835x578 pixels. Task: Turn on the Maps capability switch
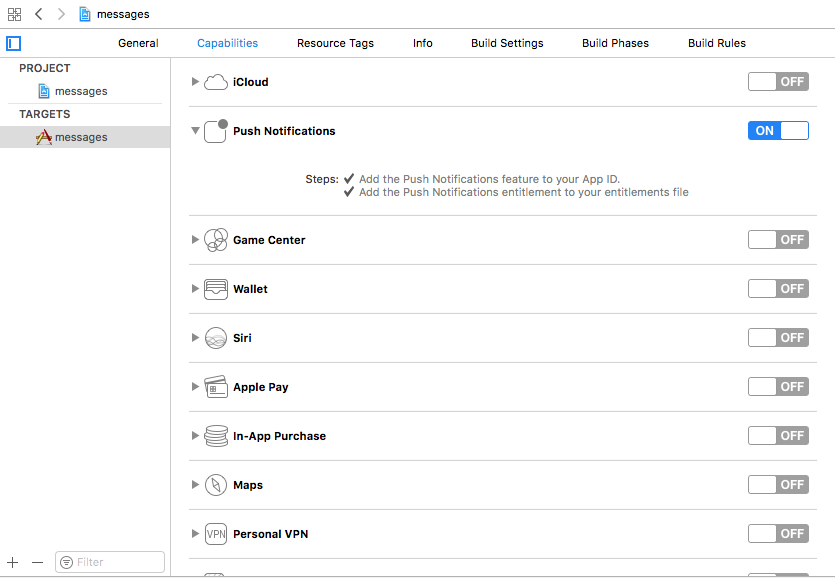point(778,484)
